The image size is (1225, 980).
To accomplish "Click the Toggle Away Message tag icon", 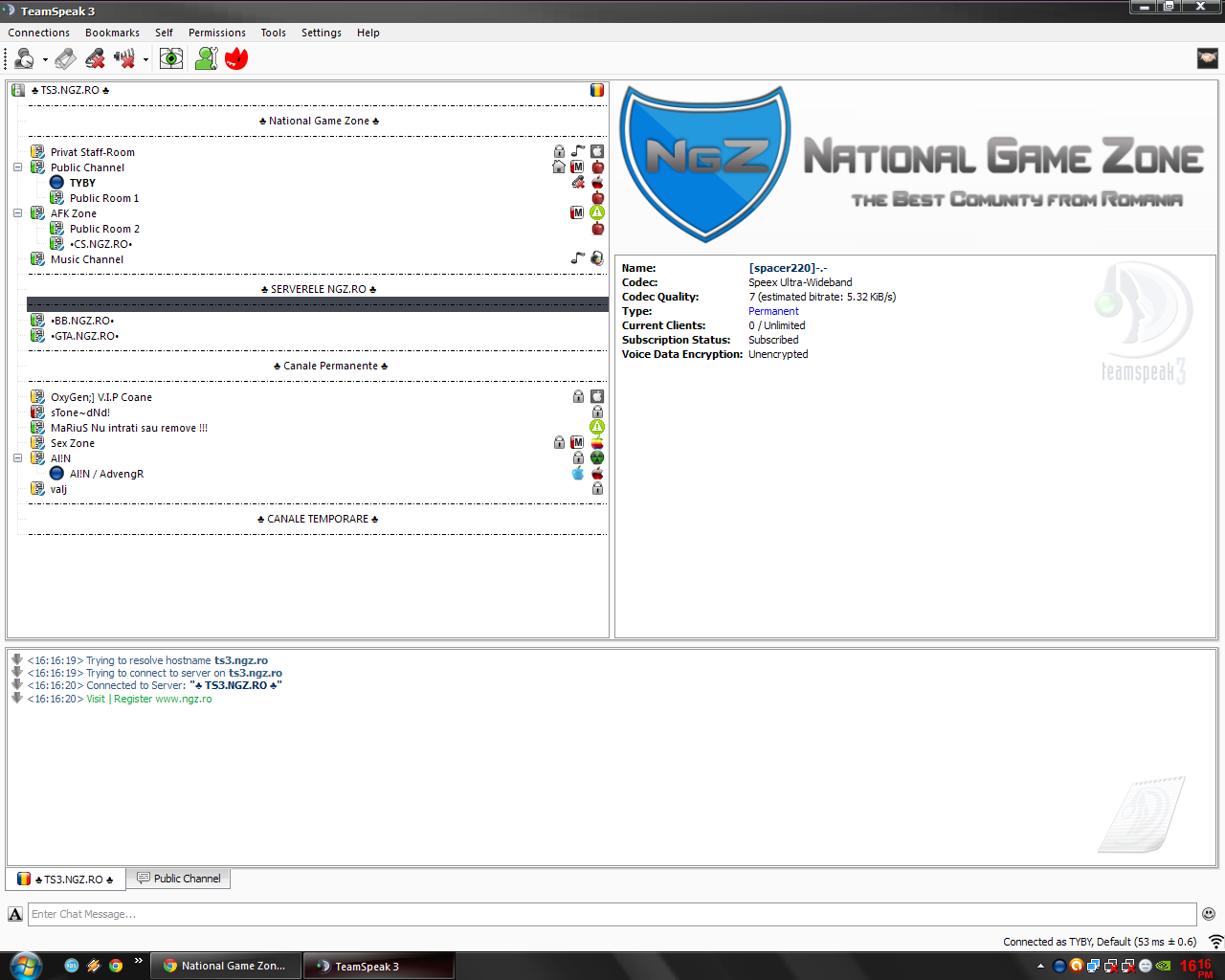I will coord(65,59).
